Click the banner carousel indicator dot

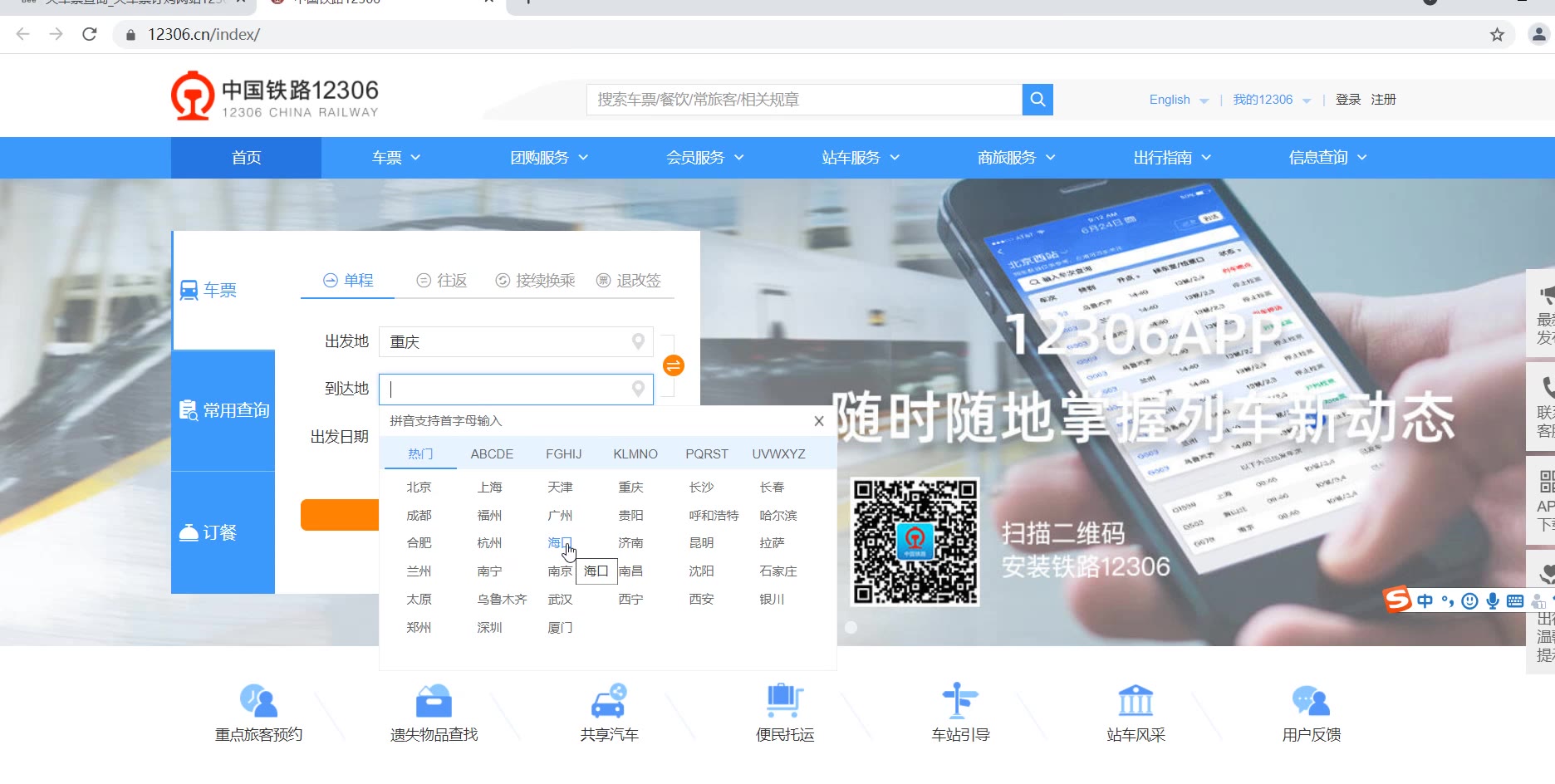tap(851, 628)
